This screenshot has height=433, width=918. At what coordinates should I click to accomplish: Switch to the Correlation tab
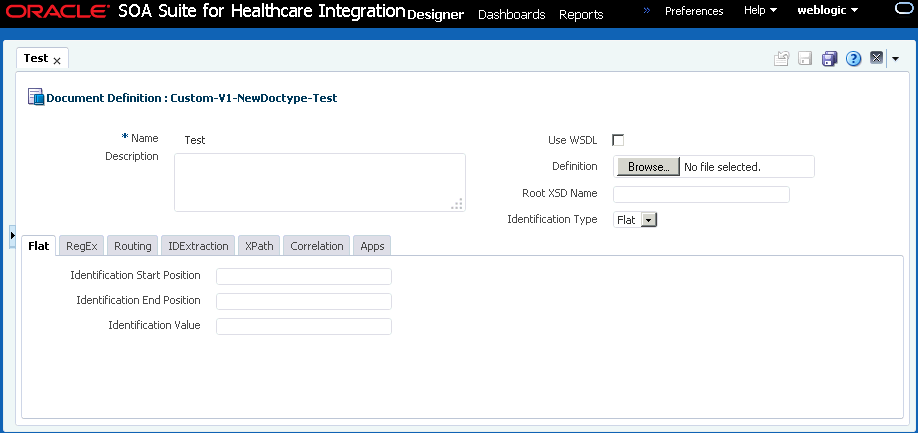(x=317, y=246)
